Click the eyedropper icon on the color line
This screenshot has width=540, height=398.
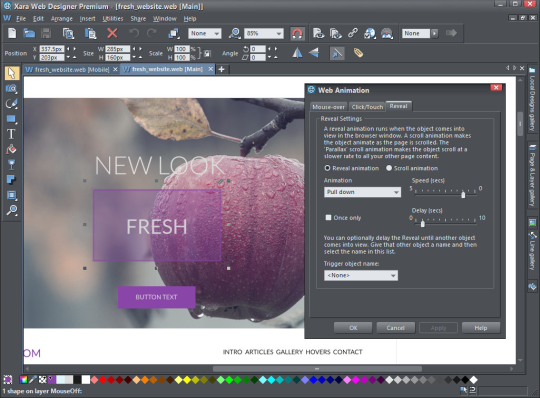[33, 380]
